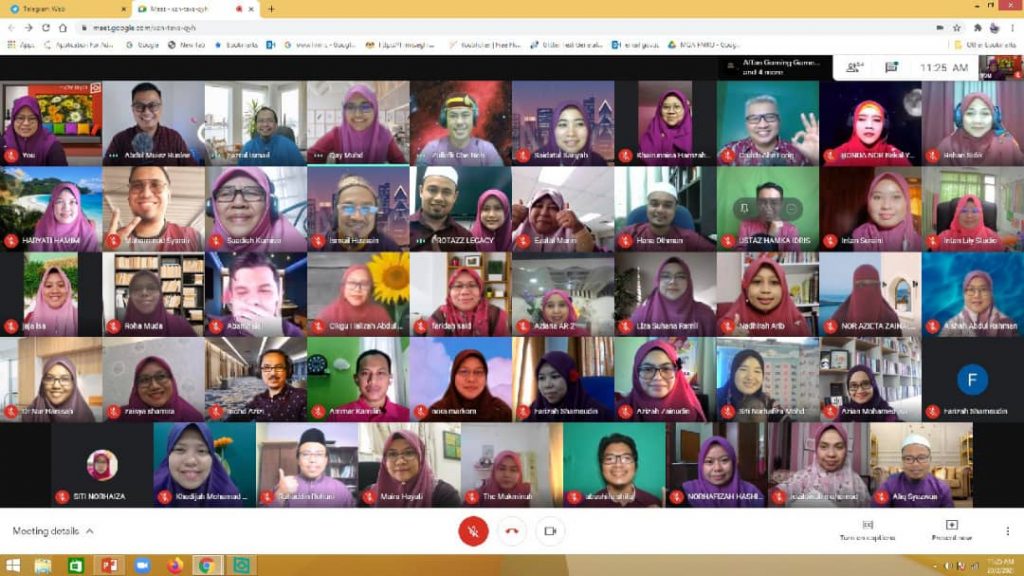The width and height of the screenshot is (1024, 576).
Task: Open the Apps shortcut in bookmarks bar
Action: coord(18,45)
